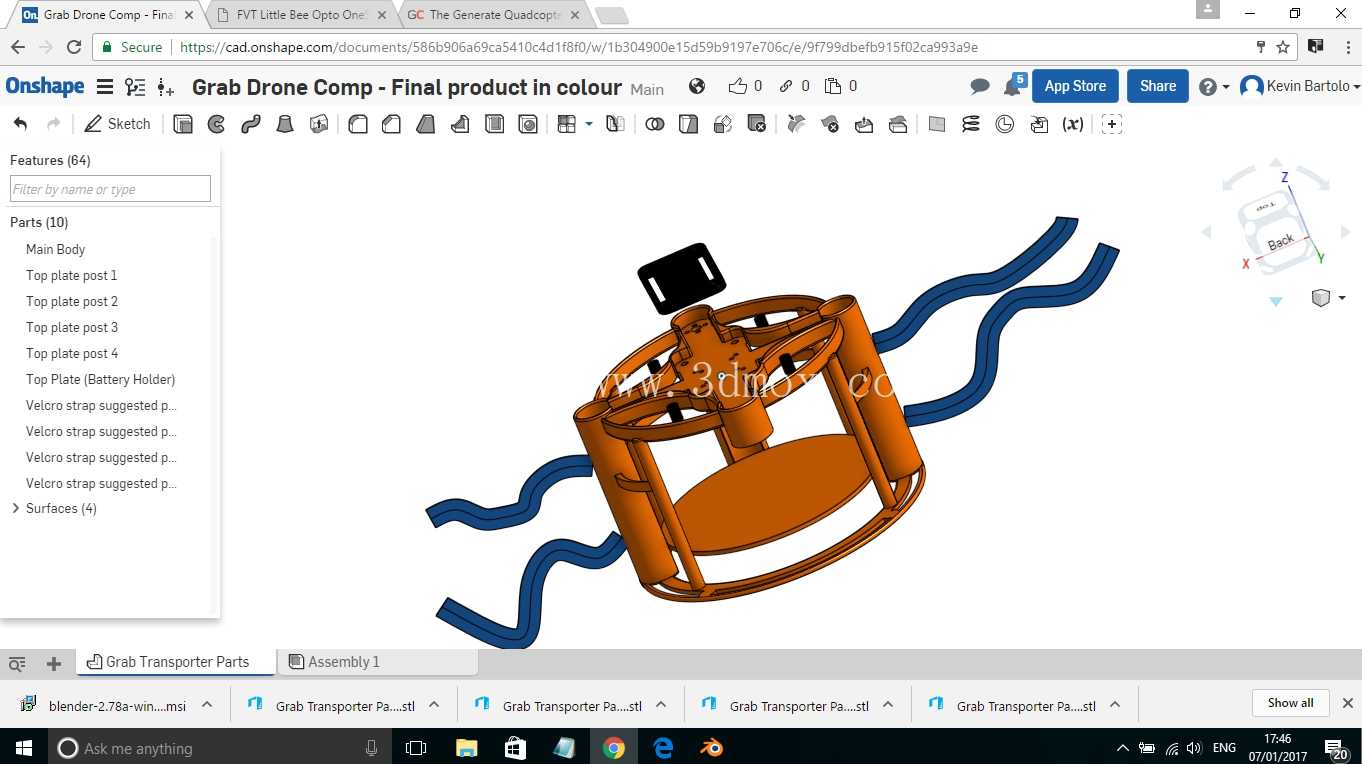This screenshot has height=764, width=1362.
Task: Select the Draft tool
Action: (x=426, y=124)
